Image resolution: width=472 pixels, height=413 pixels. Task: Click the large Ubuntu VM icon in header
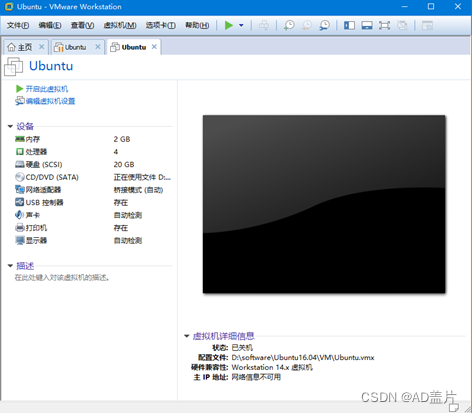13,66
